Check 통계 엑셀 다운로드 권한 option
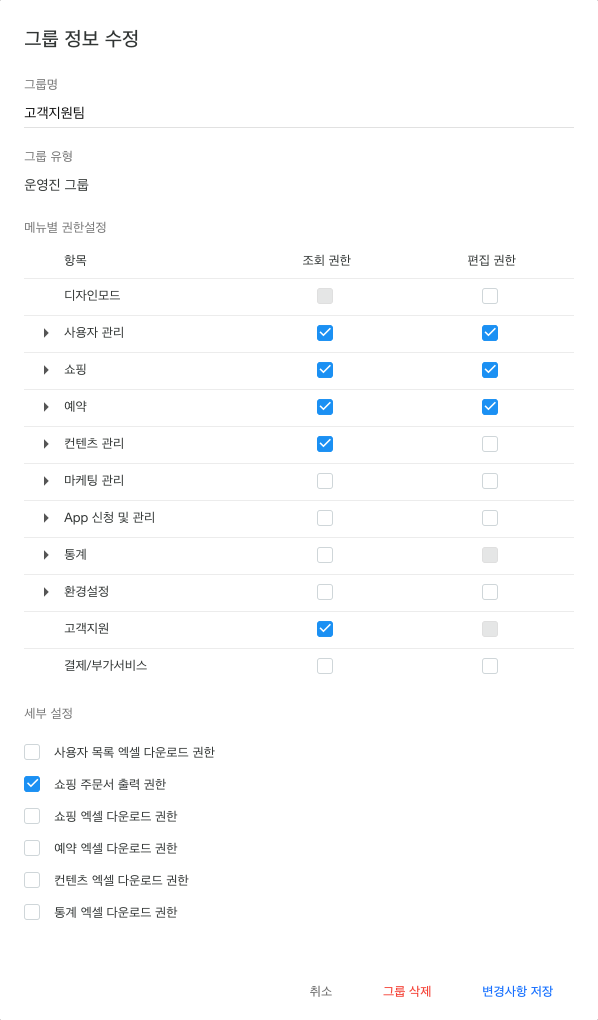 [x=32, y=912]
